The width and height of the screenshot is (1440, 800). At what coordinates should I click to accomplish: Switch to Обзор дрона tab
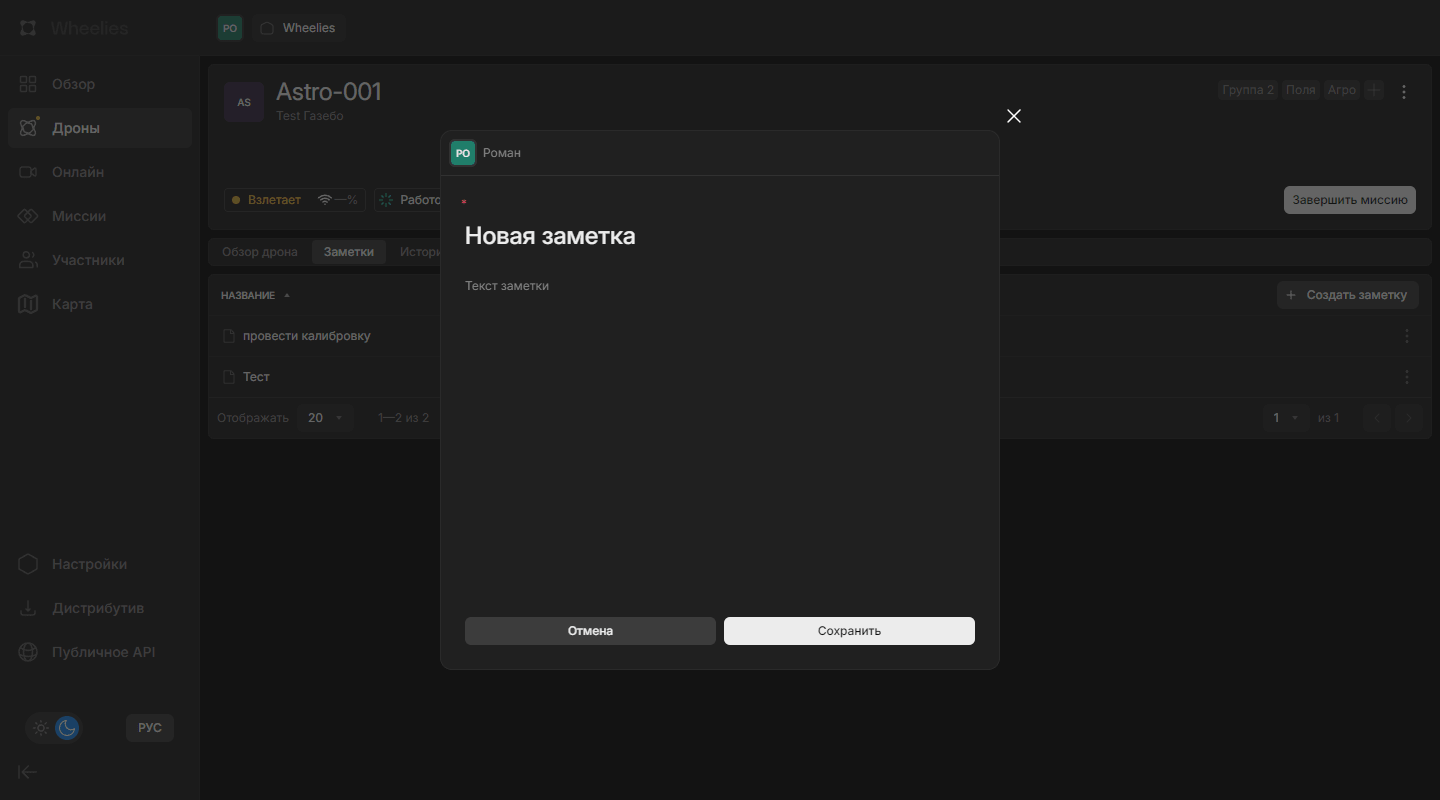pos(260,252)
